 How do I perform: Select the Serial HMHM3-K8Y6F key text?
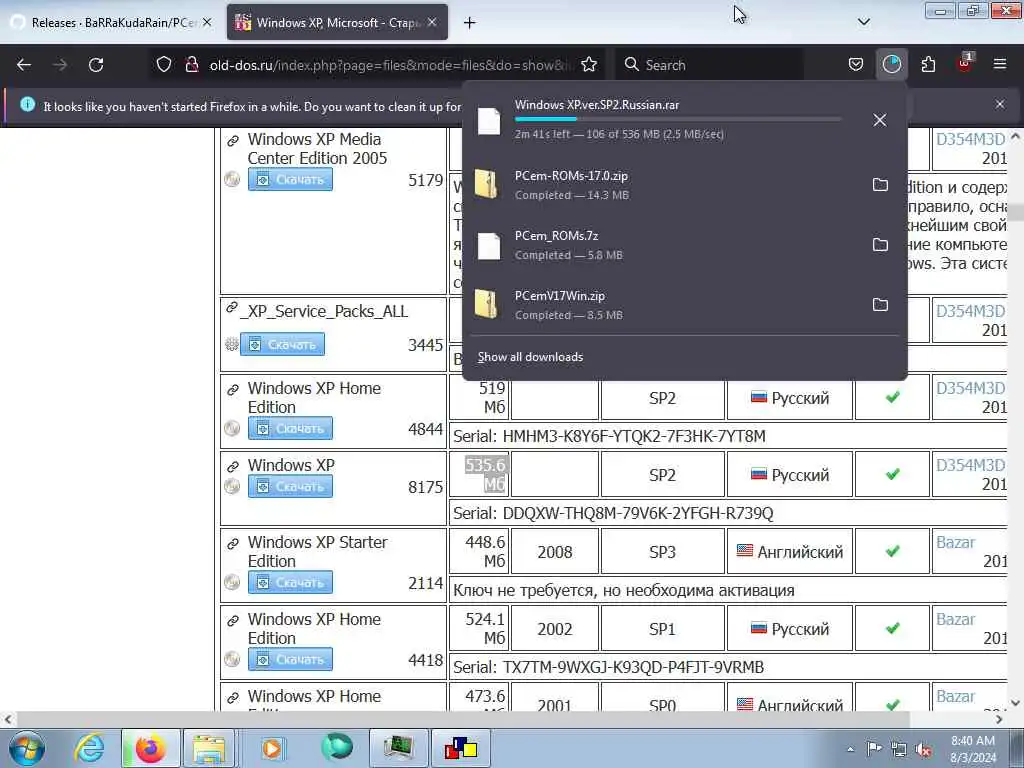tap(634, 436)
